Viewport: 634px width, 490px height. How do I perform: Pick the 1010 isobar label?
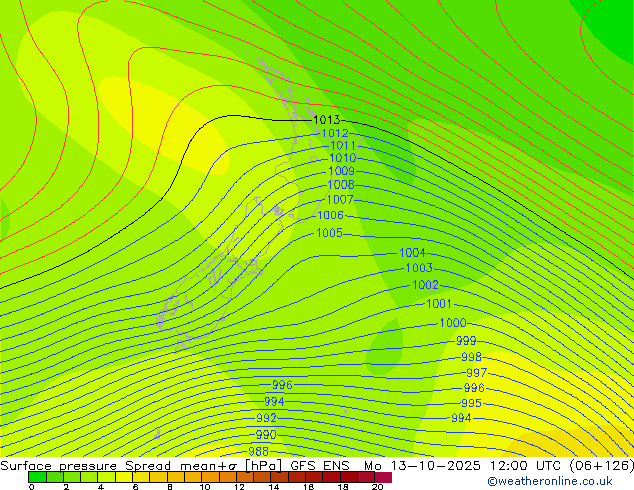[342, 158]
